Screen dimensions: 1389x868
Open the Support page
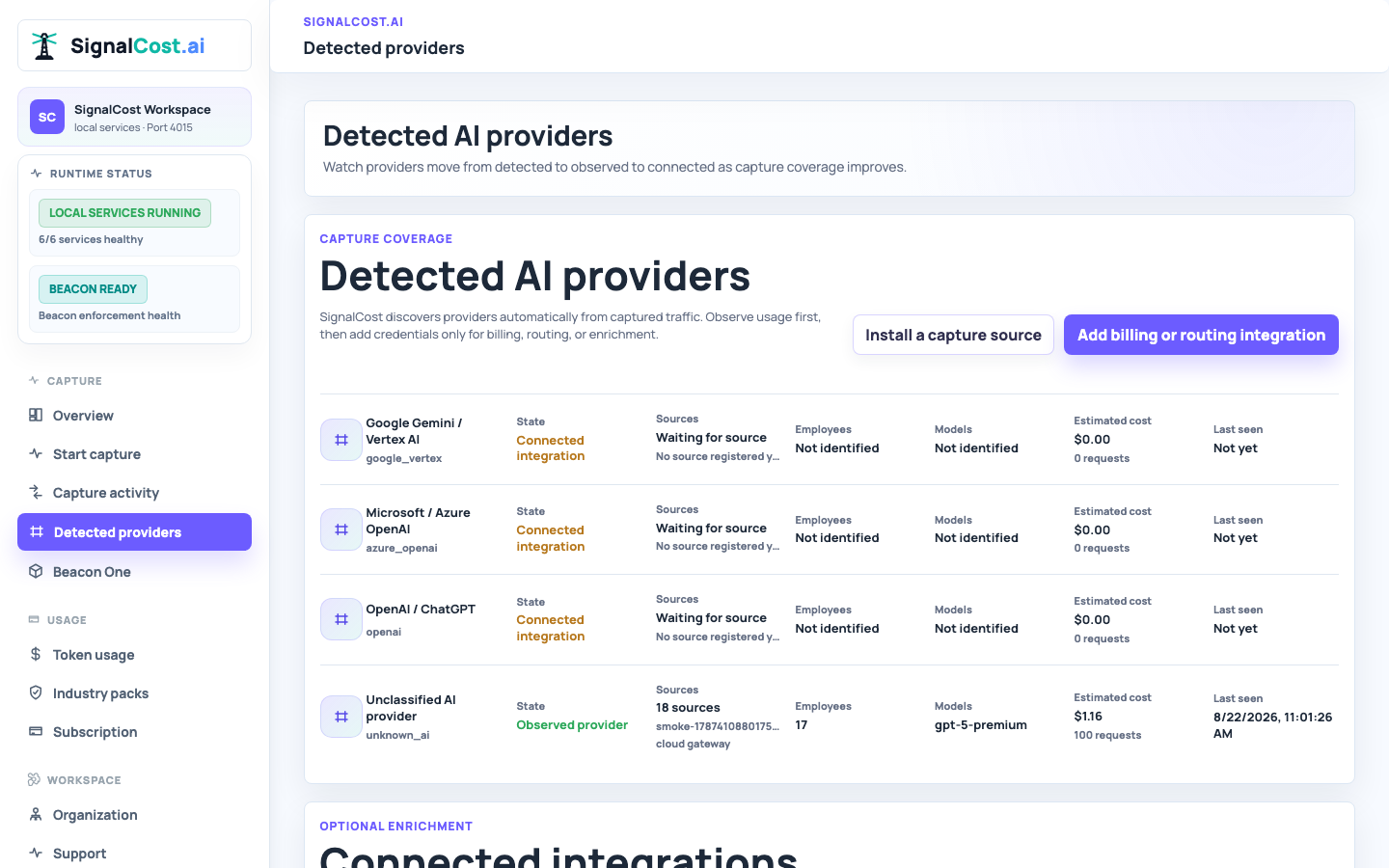pos(134,853)
